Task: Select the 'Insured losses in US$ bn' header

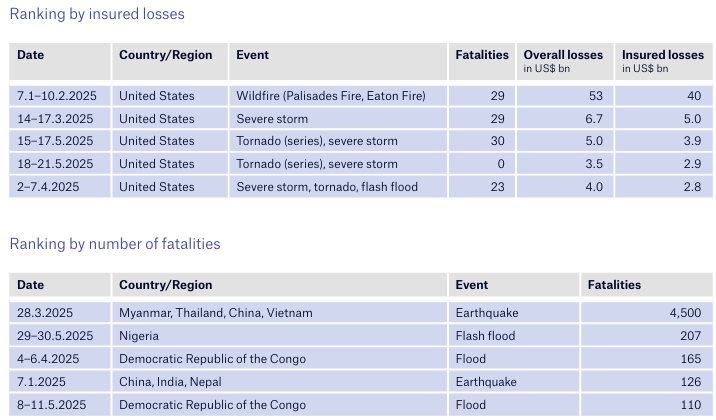Action: (663, 62)
